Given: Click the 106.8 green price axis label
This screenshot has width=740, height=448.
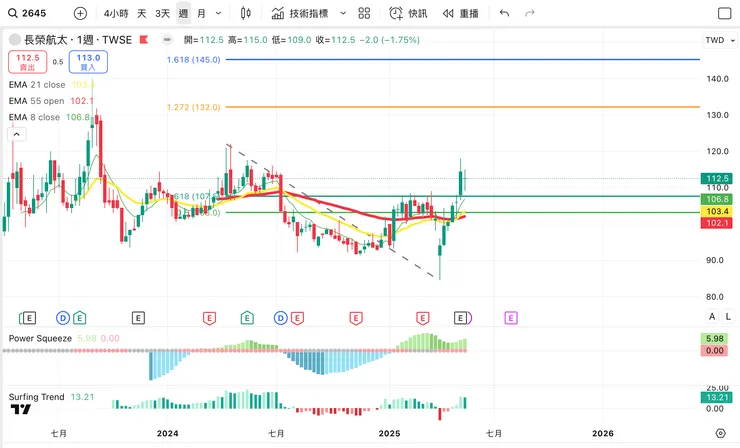Looking at the screenshot, I should (x=717, y=199).
